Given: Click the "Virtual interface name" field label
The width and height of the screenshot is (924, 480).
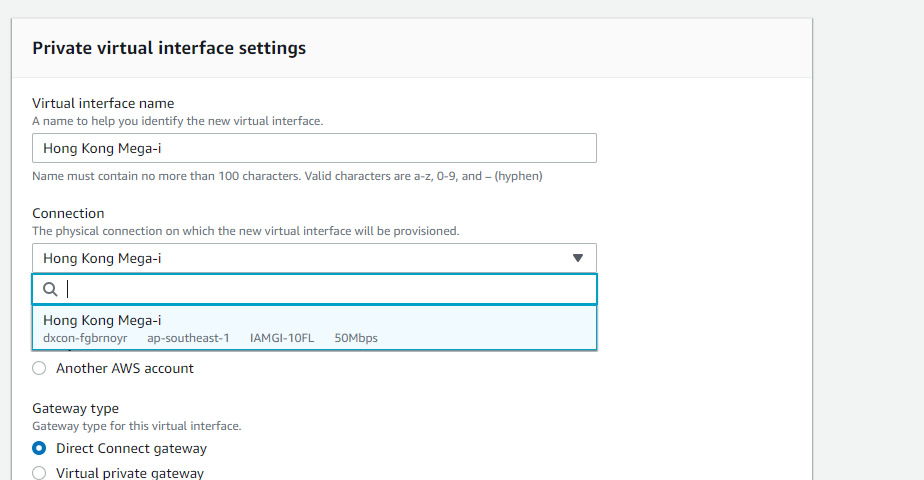Looking at the screenshot, I should [103, 103].
